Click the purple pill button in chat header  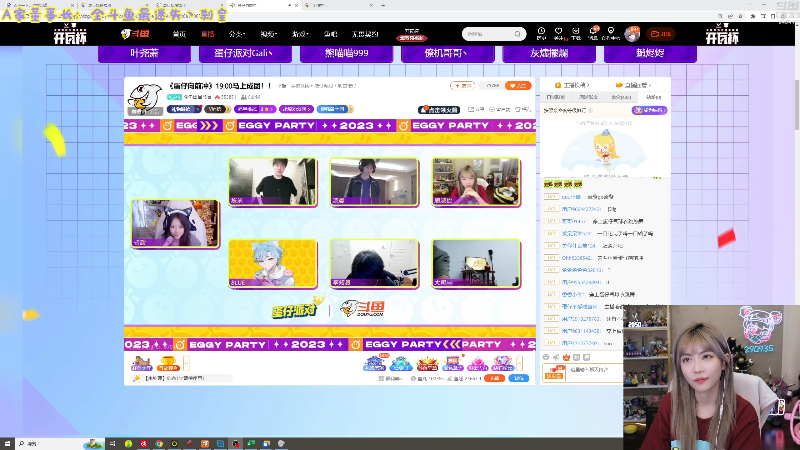(649, 110)
